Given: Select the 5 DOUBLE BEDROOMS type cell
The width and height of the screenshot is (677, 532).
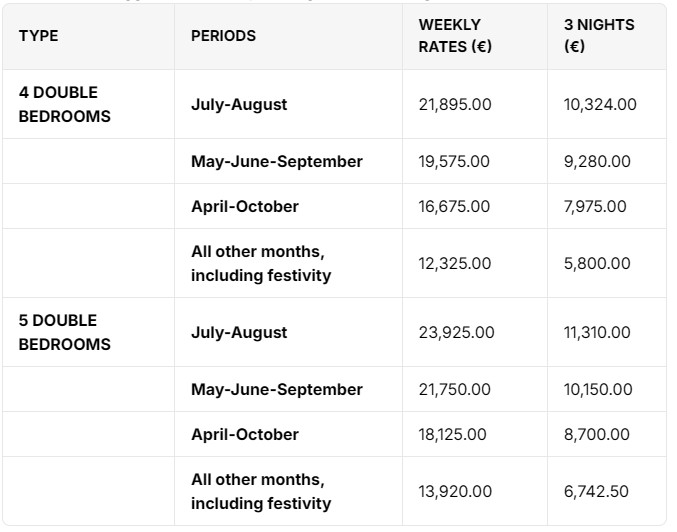Looking at the screenshot, I should click(x=65, y=332).
